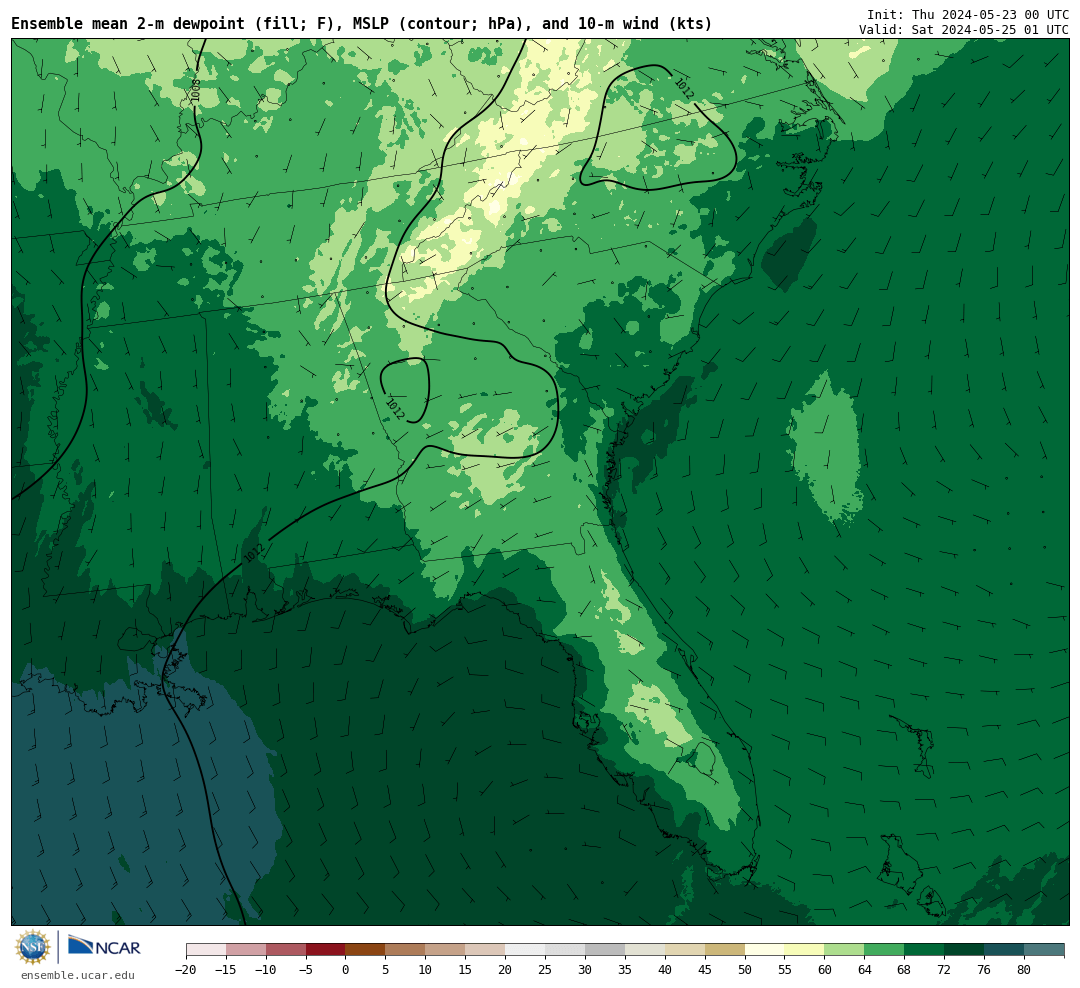The width and height of the screenshot is (1080, 988).
Task: Click the 'Init: Thu 2024-05-23 00 UTC' text
Action: [968, 14]
